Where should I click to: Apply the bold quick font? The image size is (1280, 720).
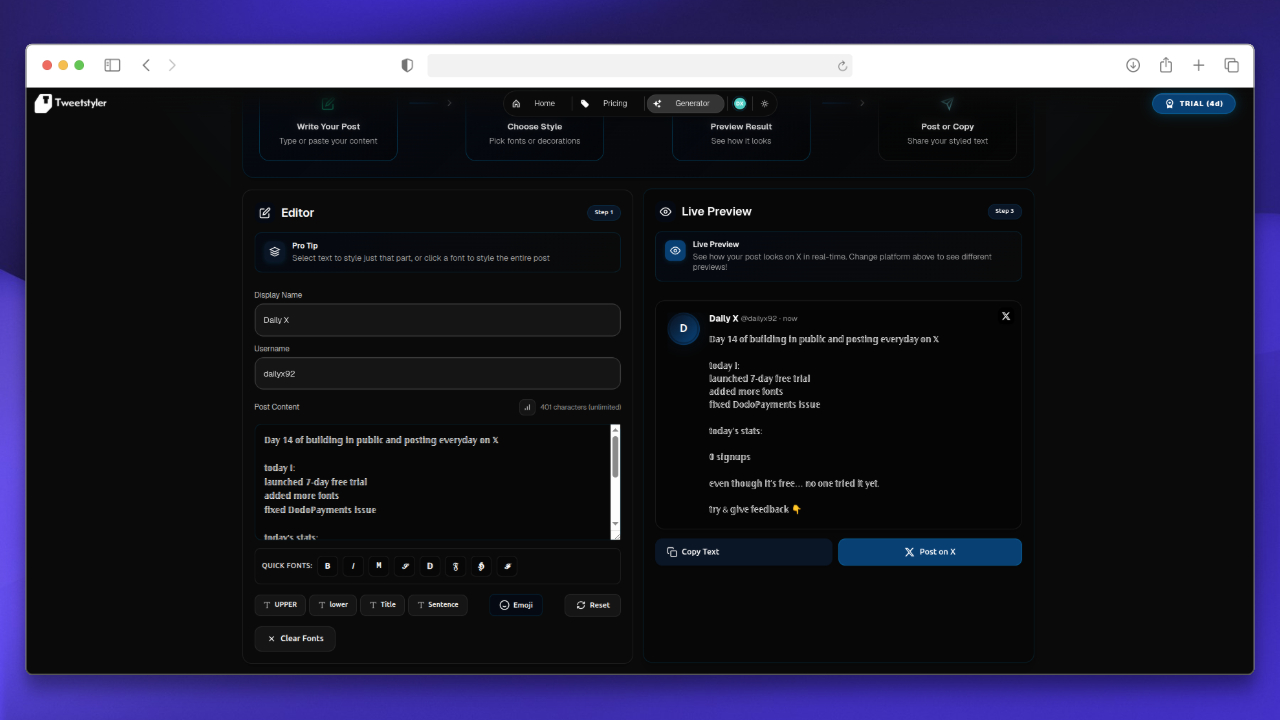(x=327, y=566)
